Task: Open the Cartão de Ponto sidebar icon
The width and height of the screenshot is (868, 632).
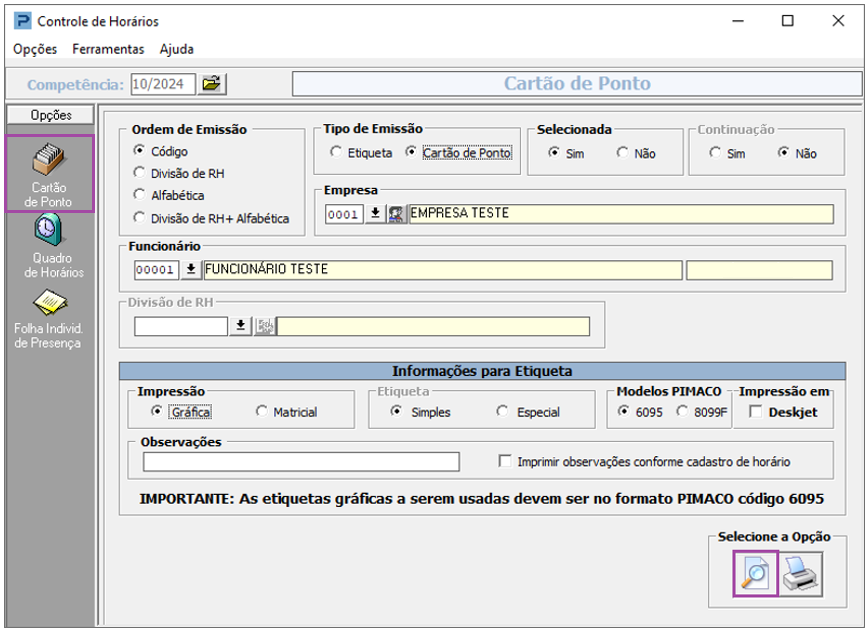Action: [x=50, y=173]
